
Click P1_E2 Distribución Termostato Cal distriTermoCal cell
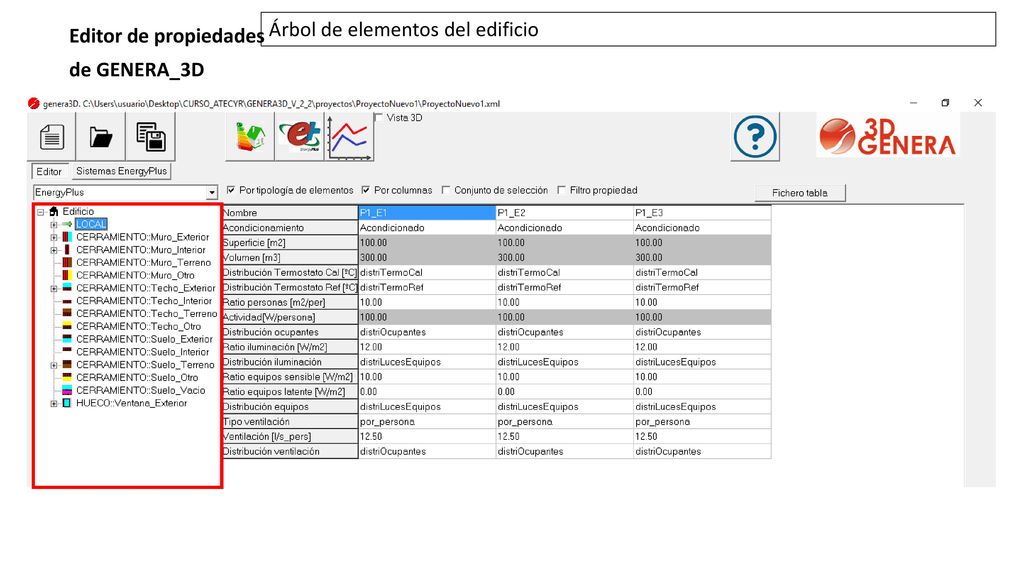[564, 272]
